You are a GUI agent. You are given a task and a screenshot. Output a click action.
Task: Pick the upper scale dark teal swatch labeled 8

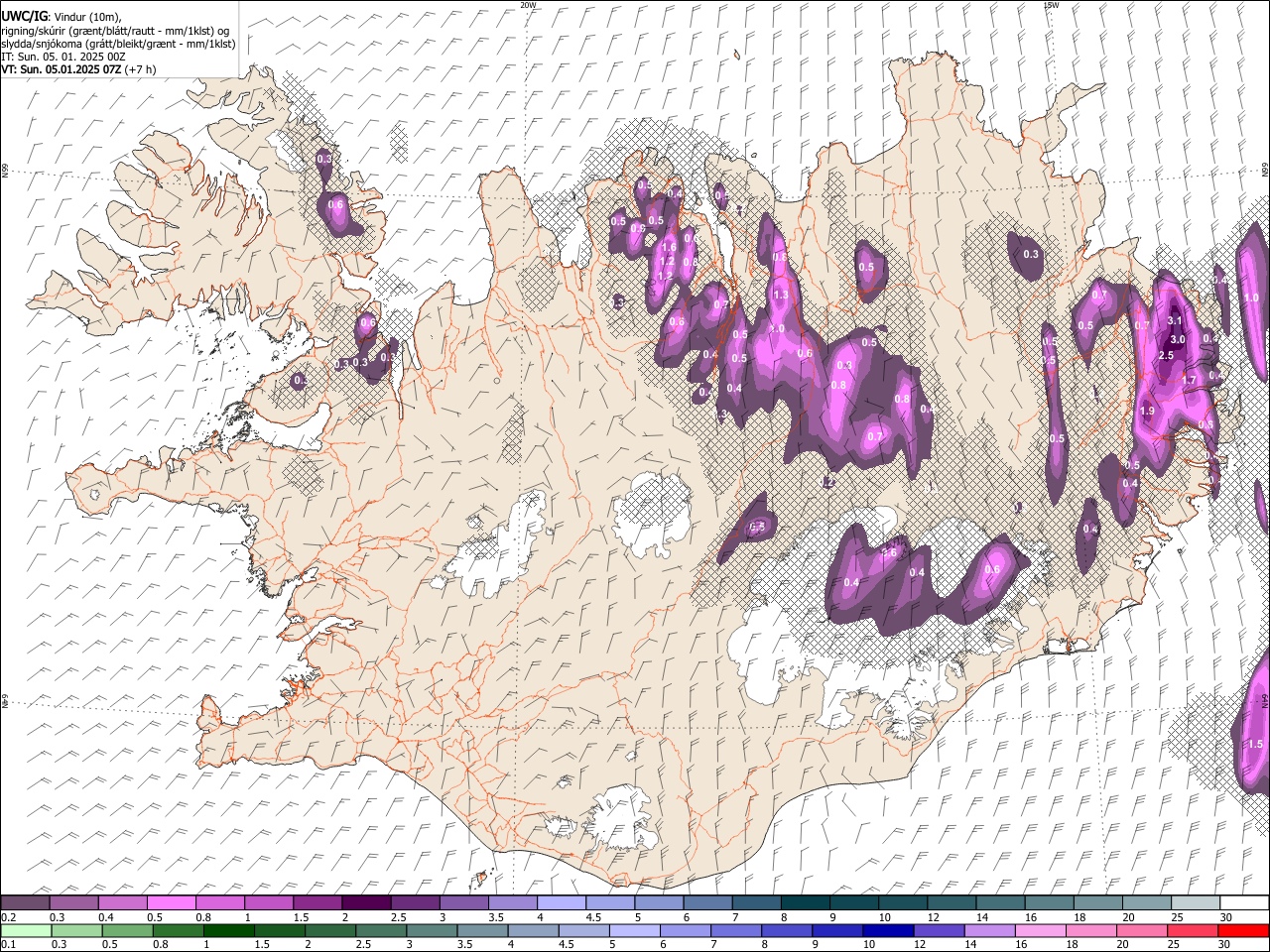(806, 903)
